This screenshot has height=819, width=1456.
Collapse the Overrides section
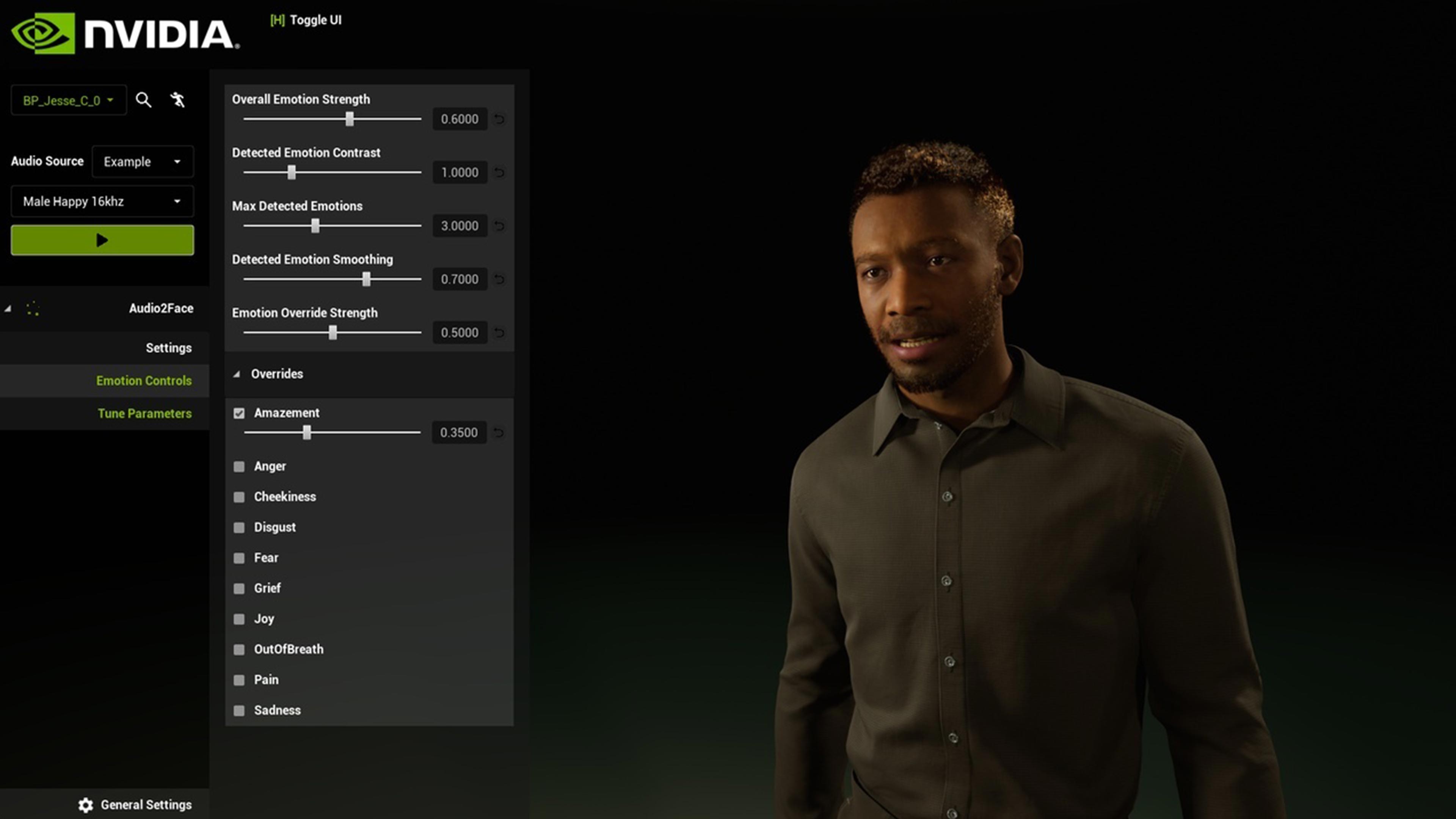[x=237, y=374]
